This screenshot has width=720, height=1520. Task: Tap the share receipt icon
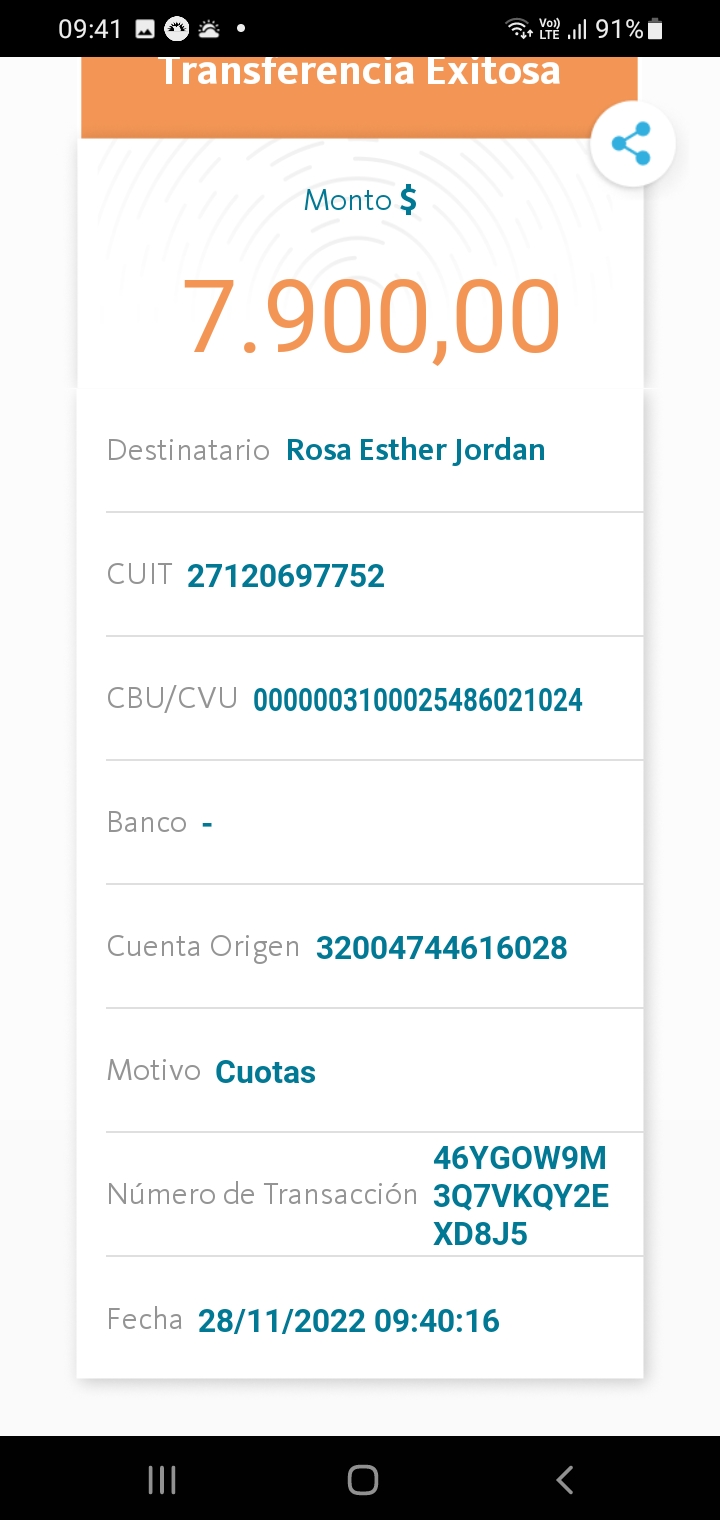[632, 145]
